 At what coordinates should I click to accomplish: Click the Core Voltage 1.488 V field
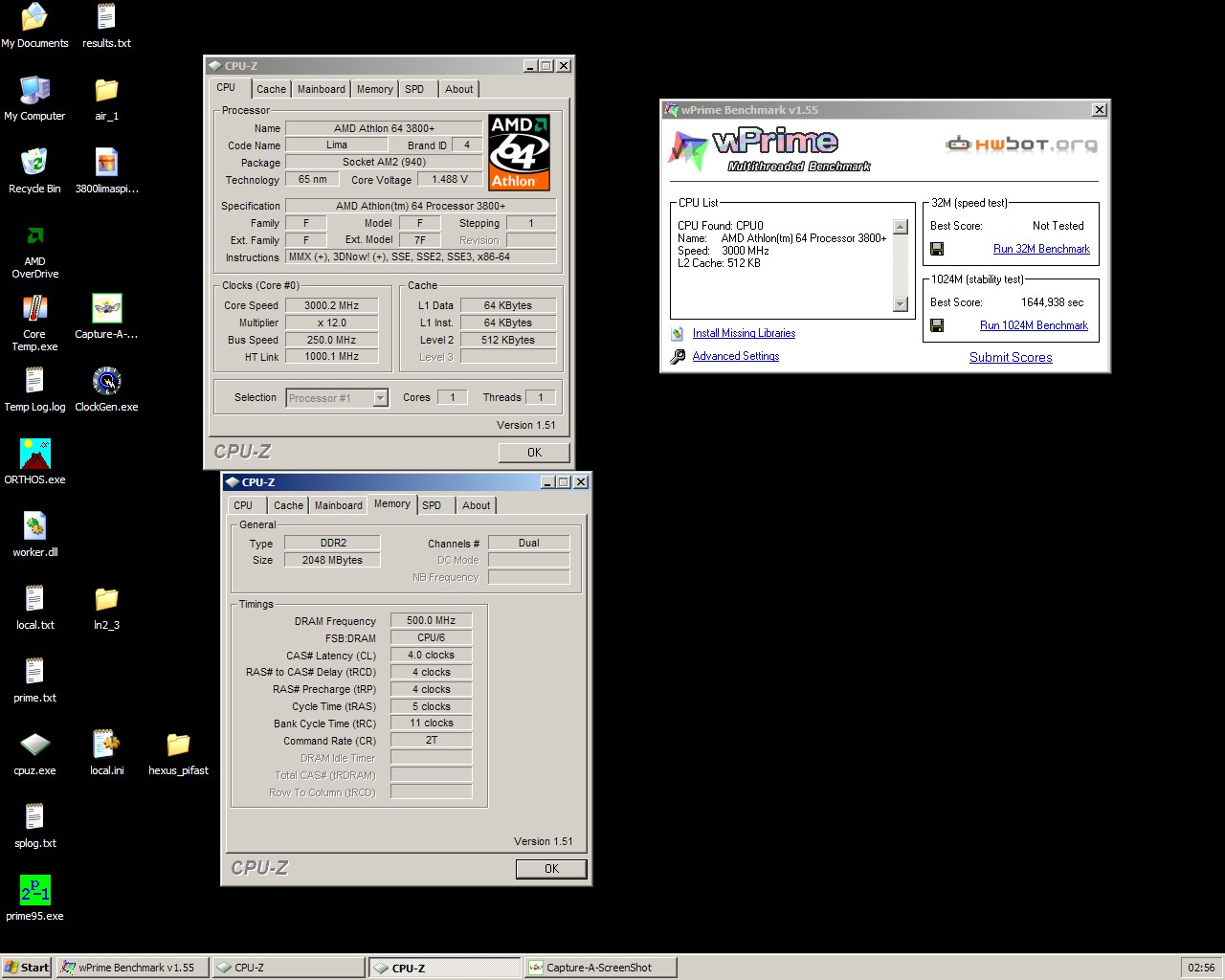[x=450, y=179]
